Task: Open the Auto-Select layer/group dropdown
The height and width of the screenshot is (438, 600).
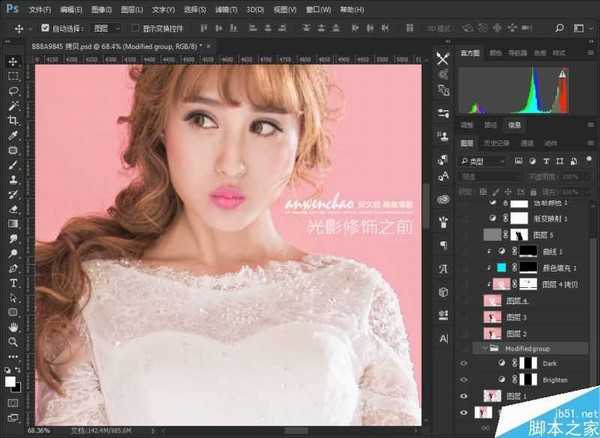Action: [107, 28]
